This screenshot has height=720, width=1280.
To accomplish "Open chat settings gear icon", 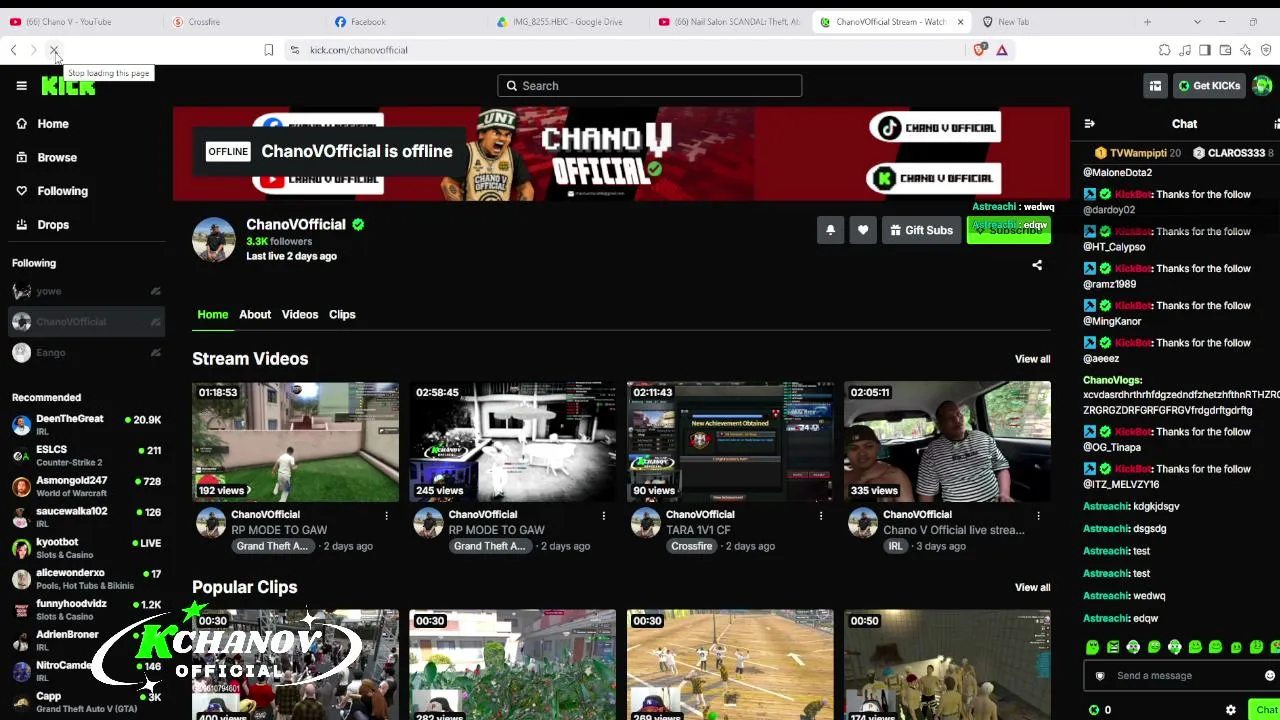I will tap(1231, 710).
